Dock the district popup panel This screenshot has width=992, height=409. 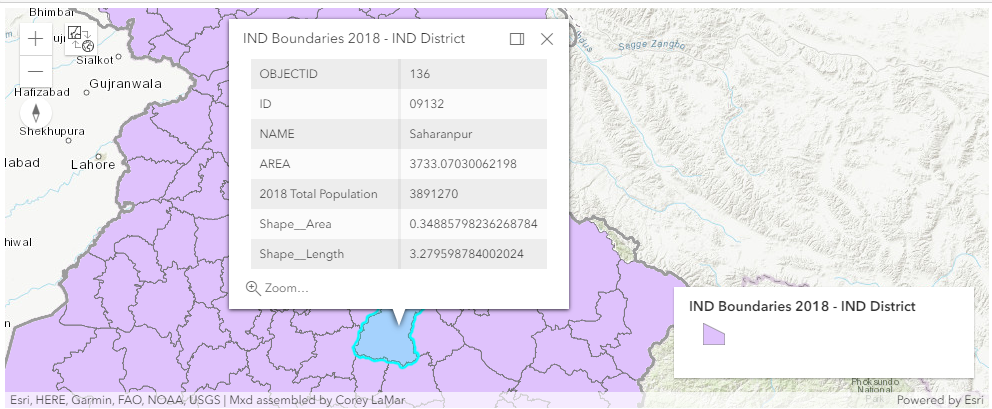point(517,39)
